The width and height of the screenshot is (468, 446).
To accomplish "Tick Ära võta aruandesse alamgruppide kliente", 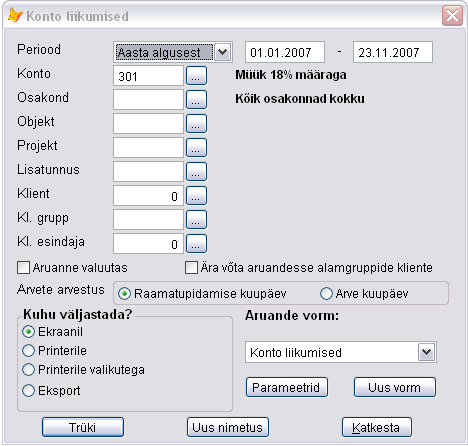I will pos(191,268).
